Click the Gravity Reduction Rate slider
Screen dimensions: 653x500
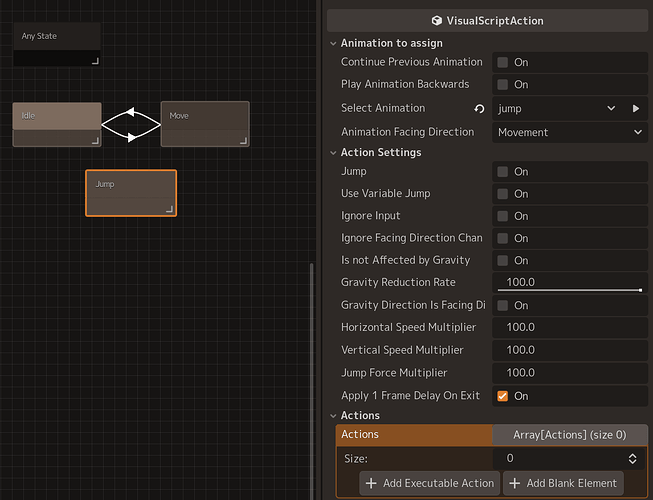tap(570, 290)
